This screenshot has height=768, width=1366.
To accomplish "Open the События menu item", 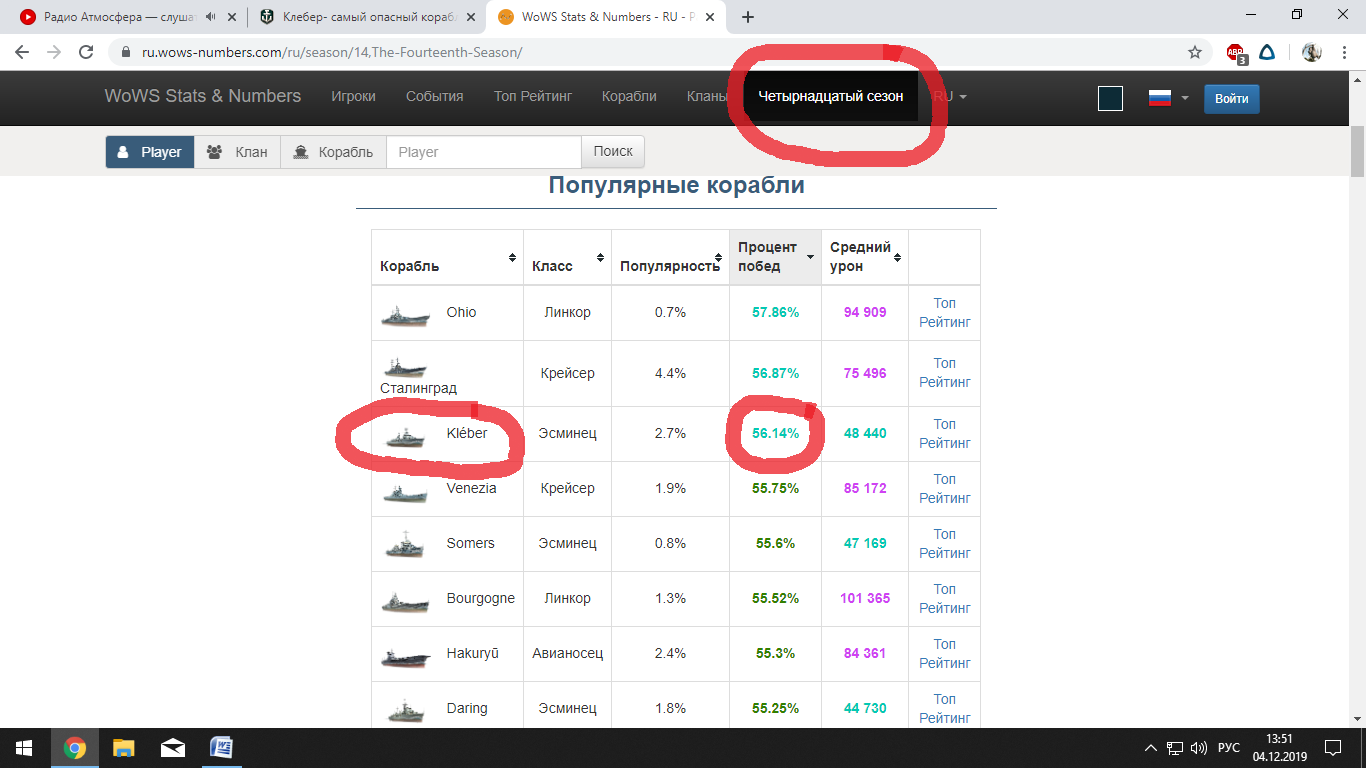I will click(434, 97).
